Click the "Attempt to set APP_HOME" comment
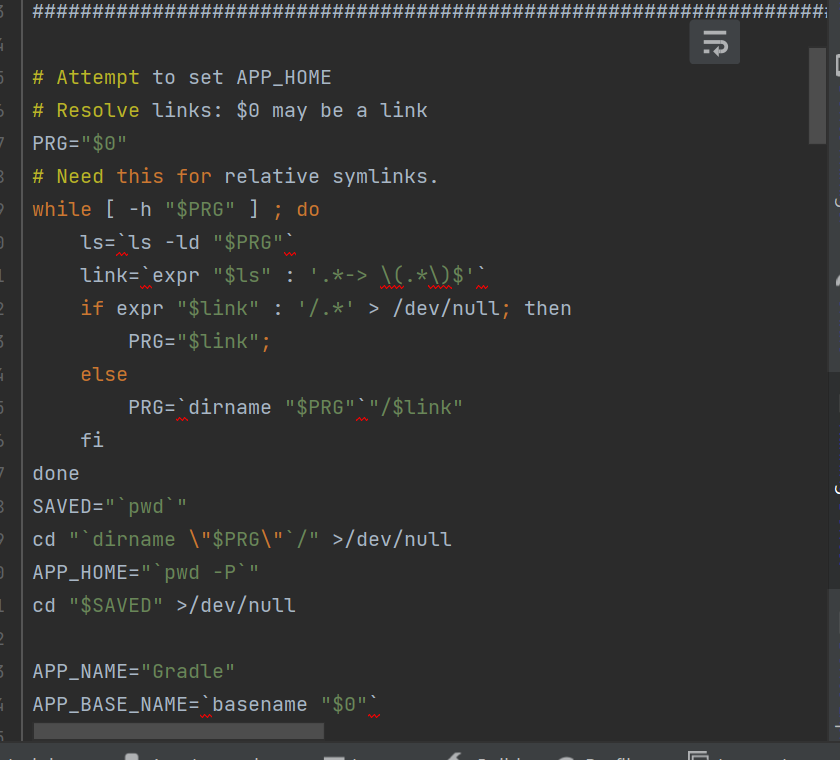 pyautogui.click(x=182, y=77)
